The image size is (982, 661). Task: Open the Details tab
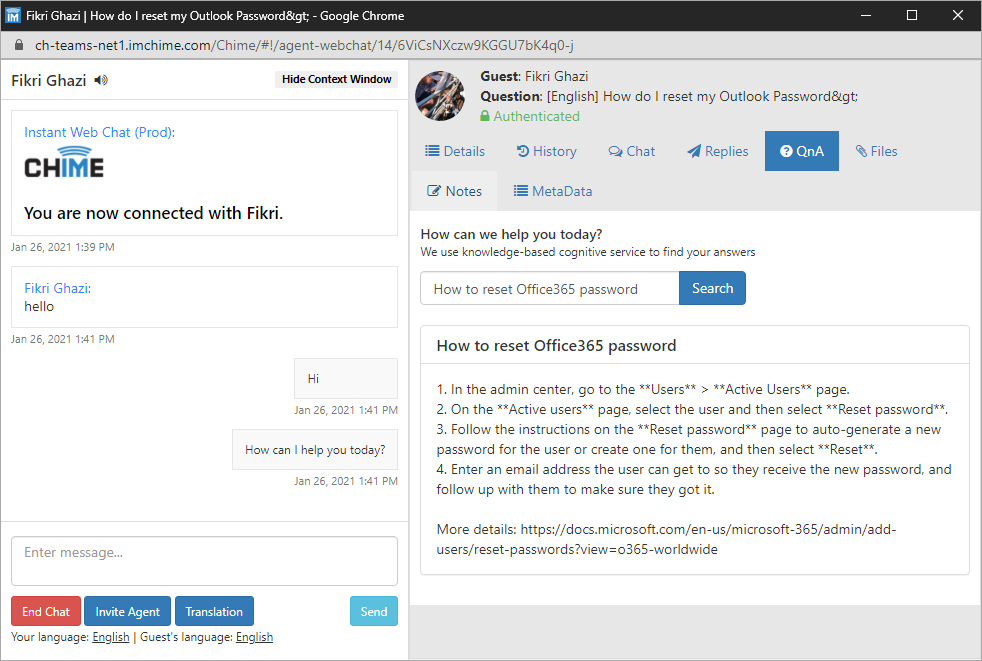(455, 151)
